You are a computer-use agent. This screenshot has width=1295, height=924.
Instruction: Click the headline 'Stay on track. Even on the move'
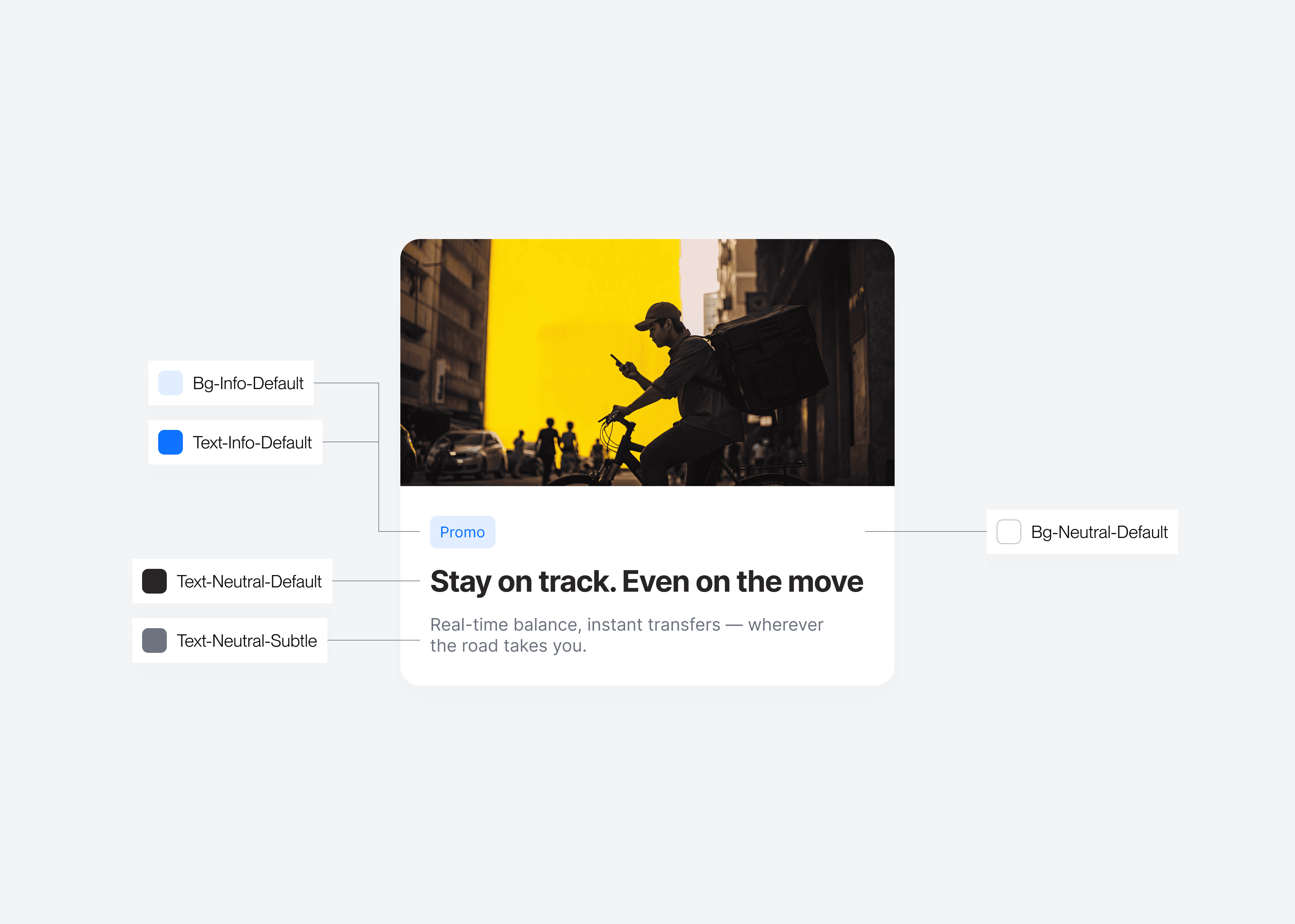click(x=646, y=581)
